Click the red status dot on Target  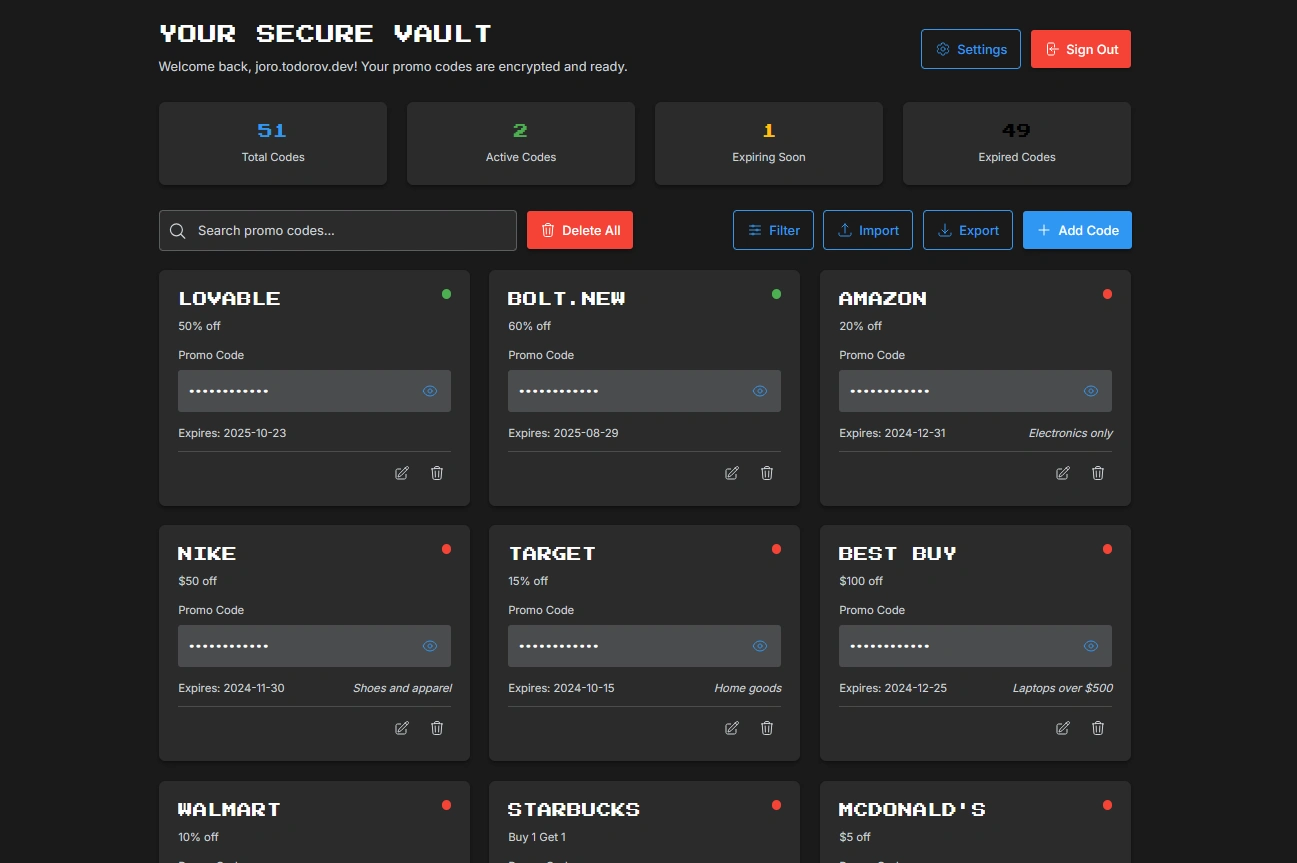click(x=776, y=549)
